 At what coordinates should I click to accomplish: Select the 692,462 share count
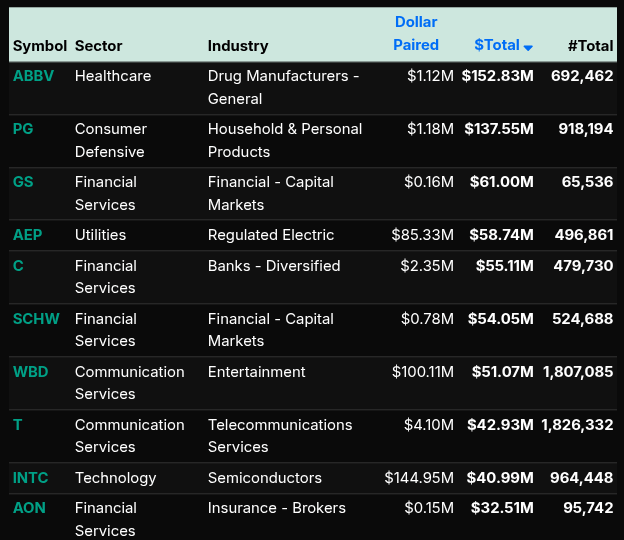582,76
